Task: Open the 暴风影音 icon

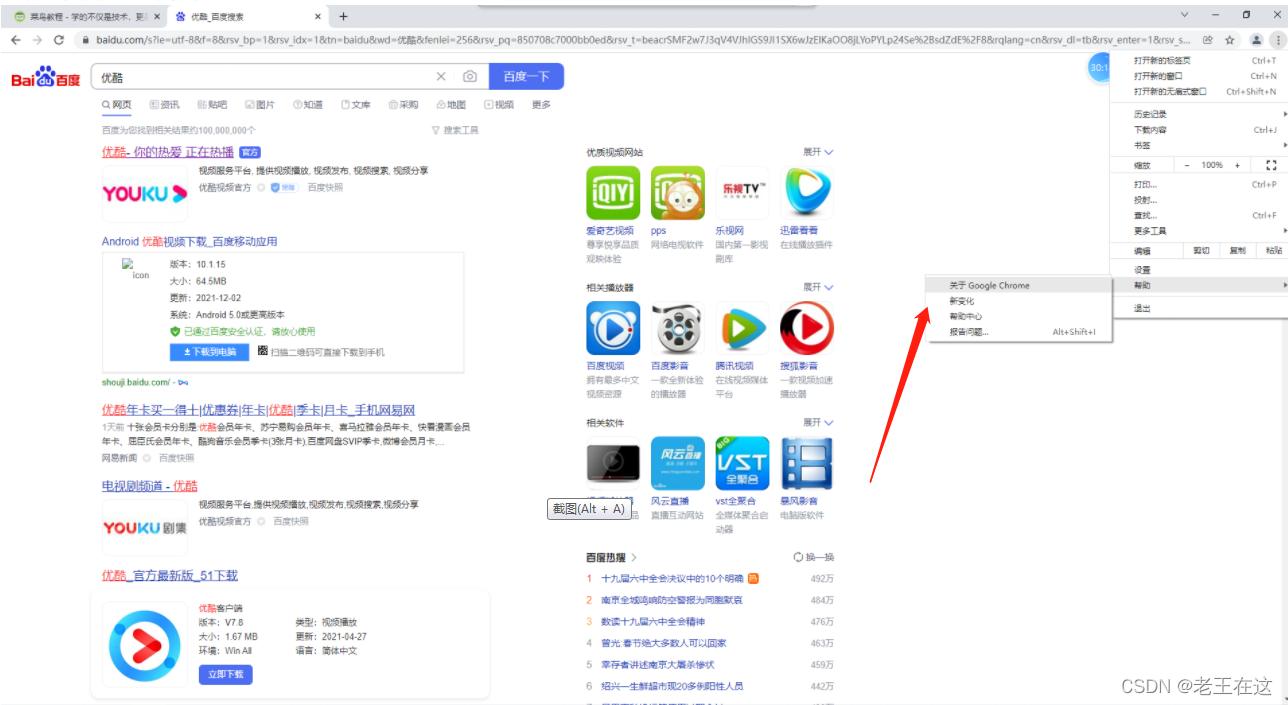Action: coord(807,463)
